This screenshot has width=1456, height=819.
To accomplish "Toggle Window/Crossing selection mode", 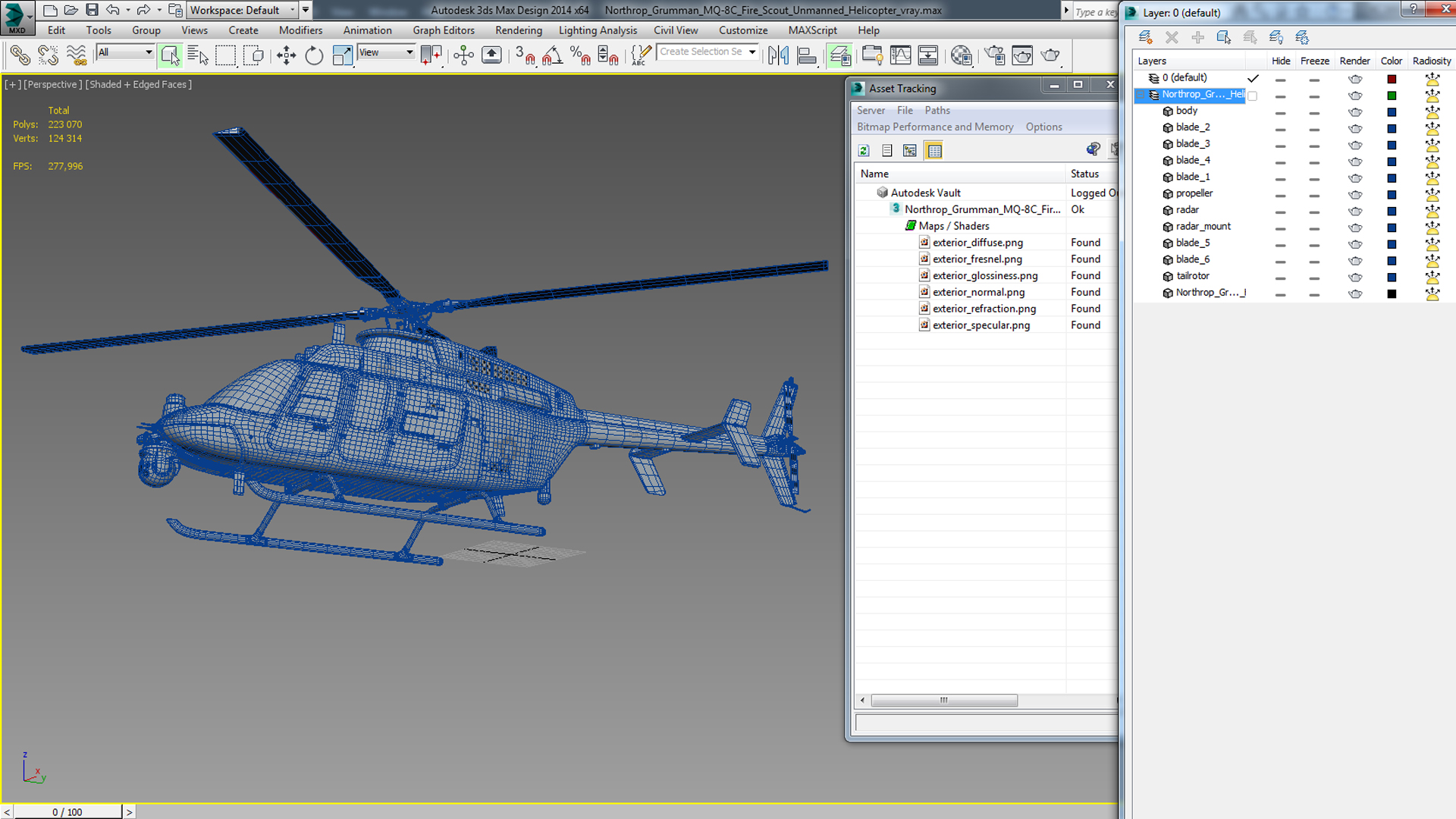I will [x=253, y=55].
